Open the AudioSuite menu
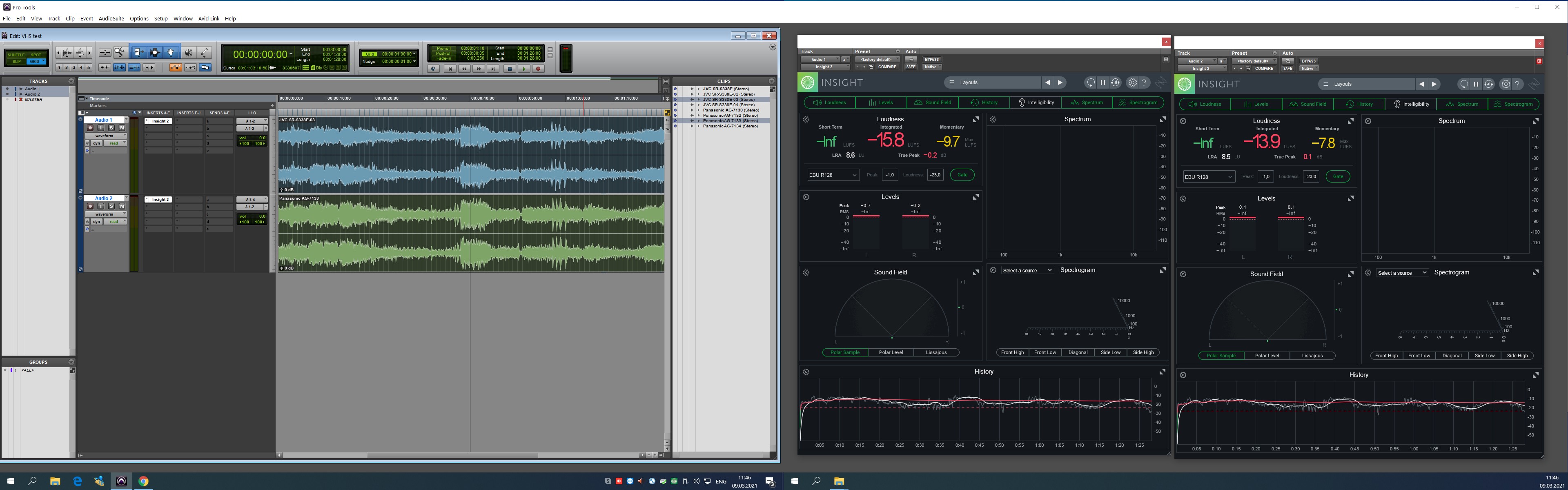This screenshot has height=490, width=1568. click(x=111, y=18)
